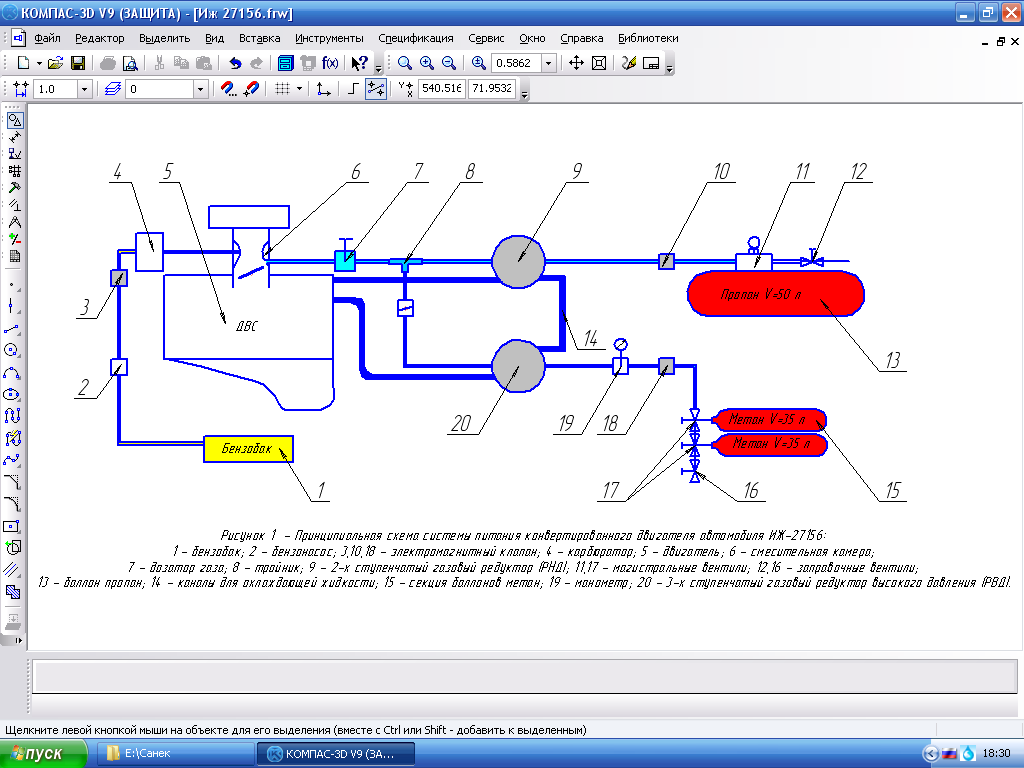
Task: Open the Спецификация menu
Action: pyautogui.click(x=415, y=38)
